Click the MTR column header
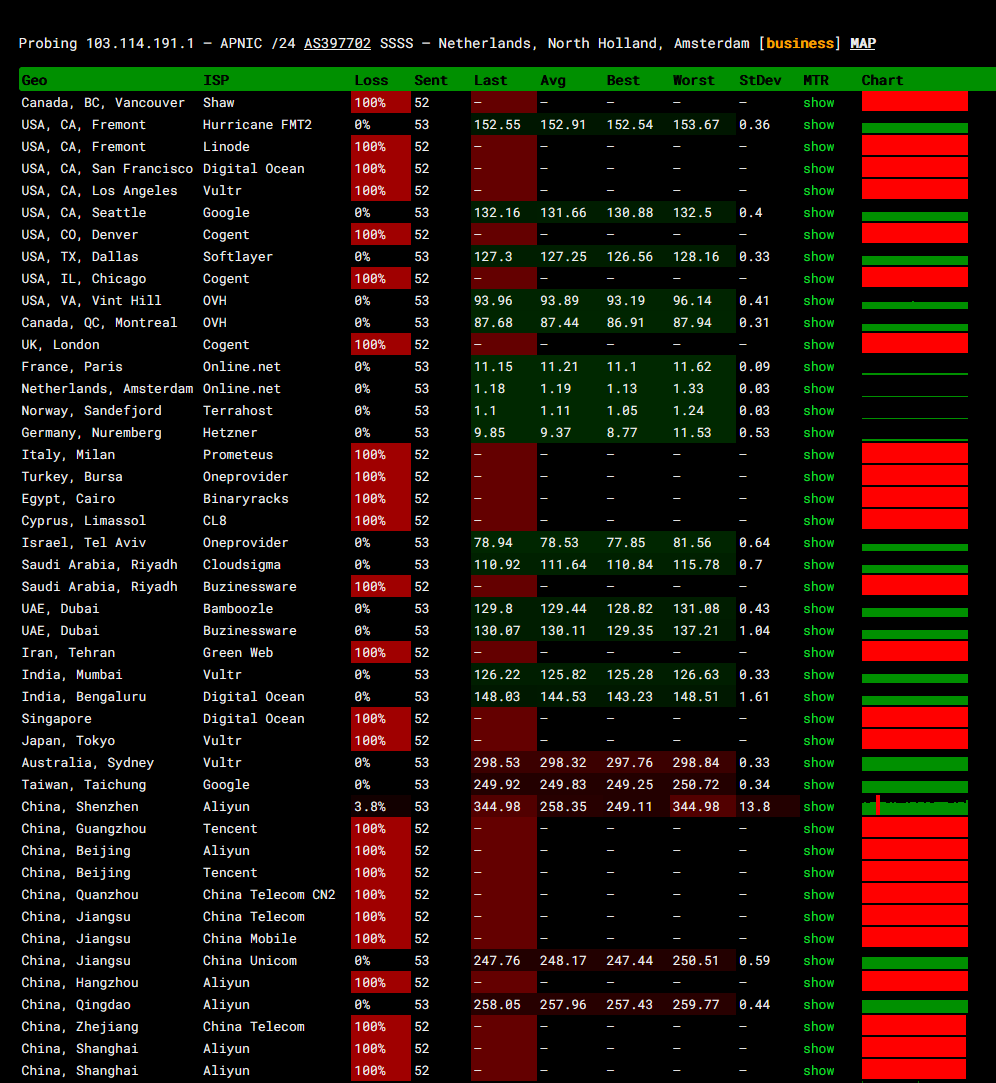Screen dimensions: 996x1083 click(816, 80)
